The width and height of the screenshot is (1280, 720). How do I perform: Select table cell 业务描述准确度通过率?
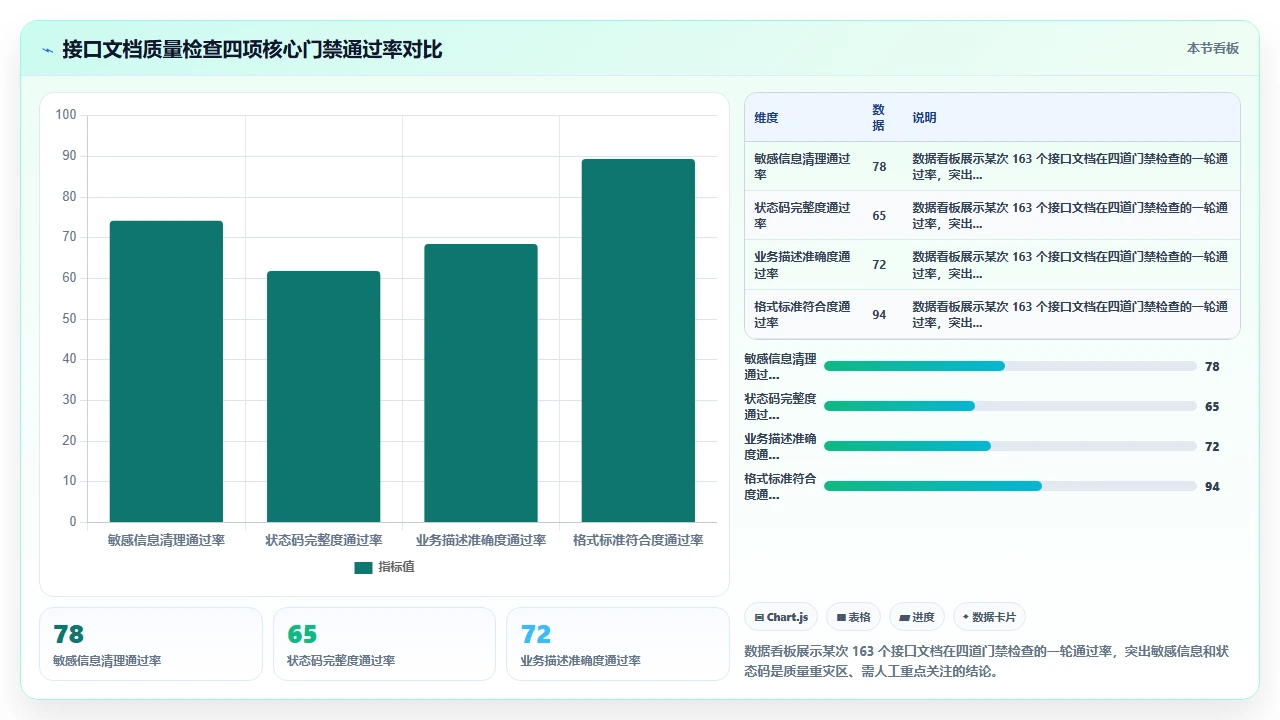pyautogui.click(x=803, y=265)
